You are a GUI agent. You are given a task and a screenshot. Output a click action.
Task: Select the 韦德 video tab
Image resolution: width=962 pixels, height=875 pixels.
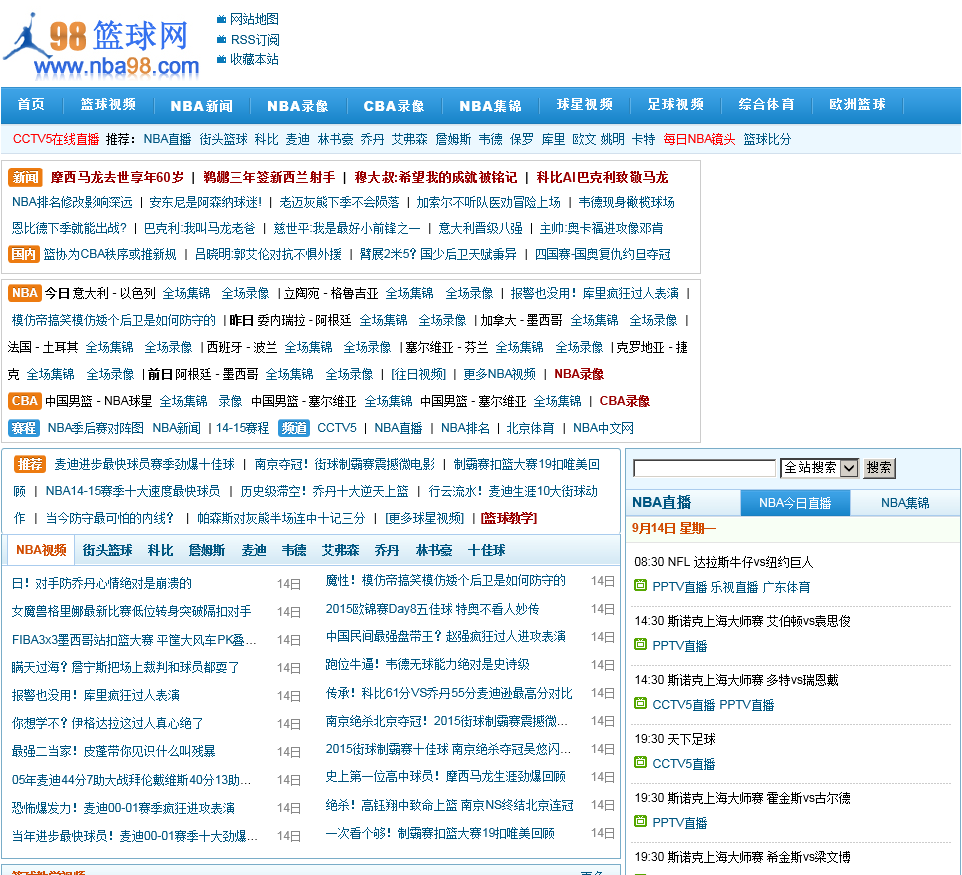click(x=294, y=550)
